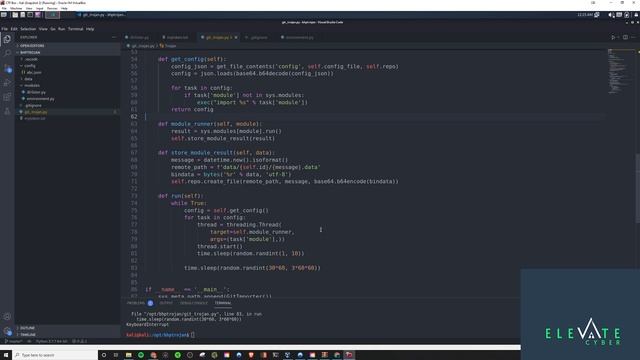This screenshot has height=360, width=640.
Task: Click the code minimap preview
Action: point(620,71)
